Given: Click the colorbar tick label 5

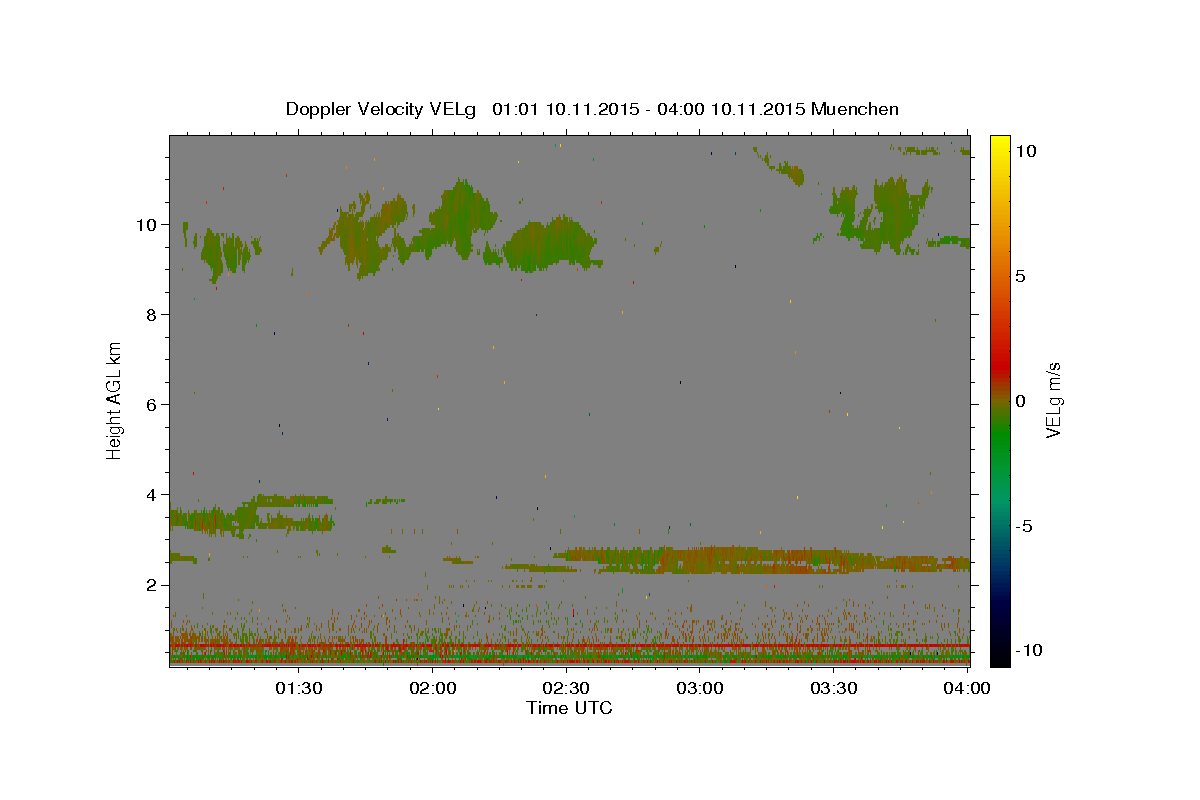Looking at the screenshot, I should pyautogui.click(x=1020, y=276).
